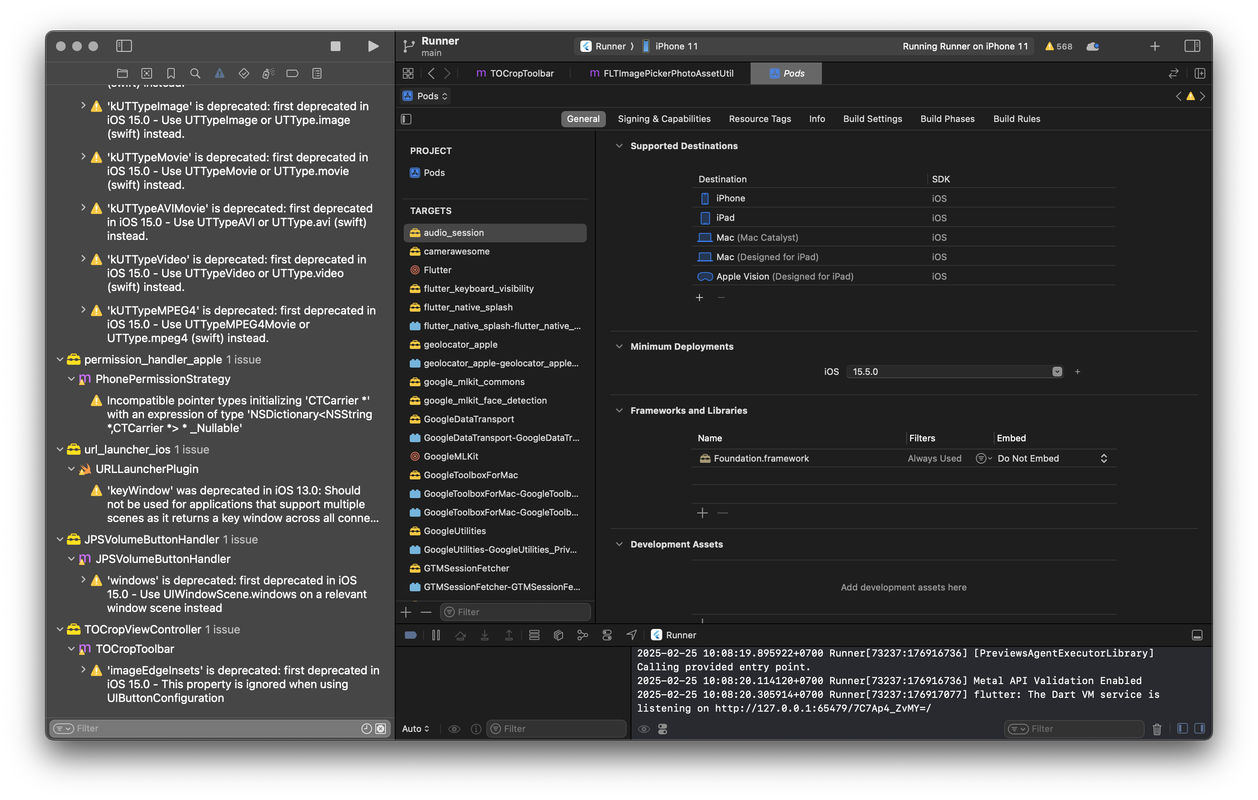Switch to Signing & Capabilities tab
The width and height of the screenshot is (1258, 800).
(x=664, y=119)
